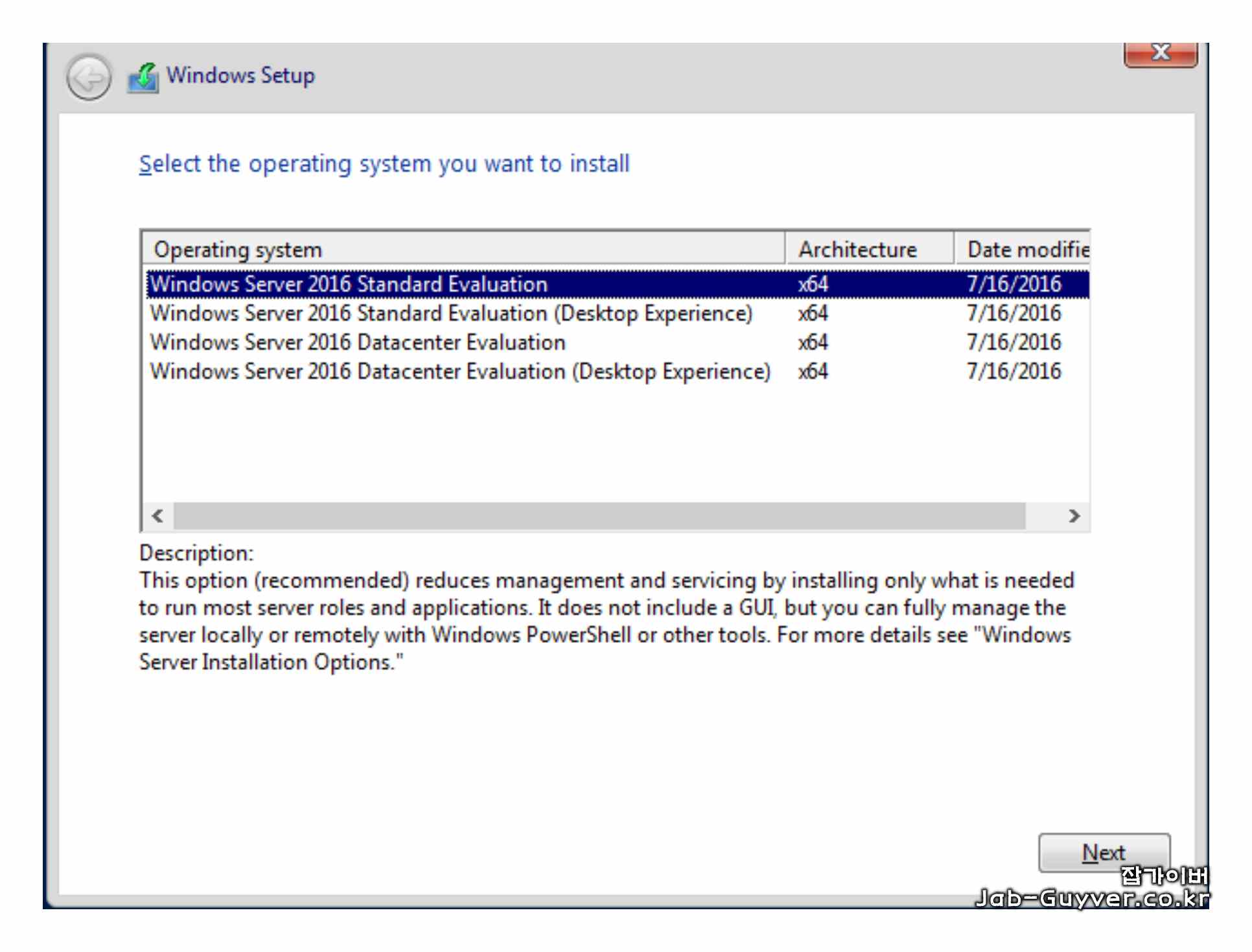Choose Windows Server 2016 Datacenter Evaluation
This screenshot has height=952, width=1252.
click(x=358, y=343)
